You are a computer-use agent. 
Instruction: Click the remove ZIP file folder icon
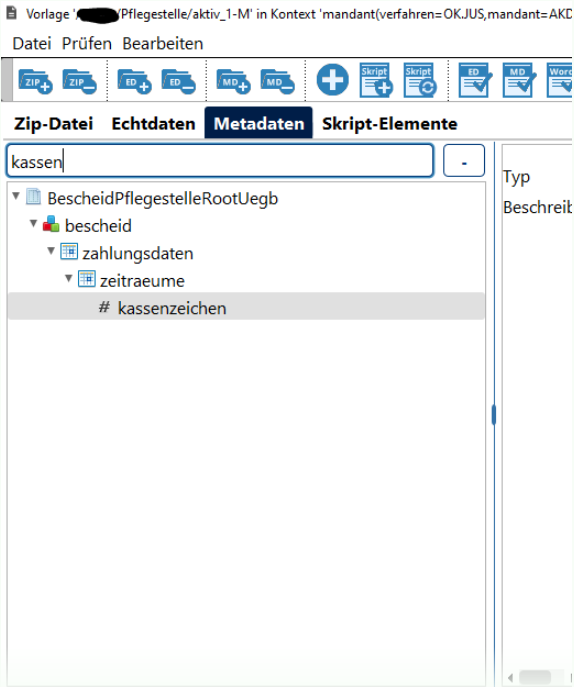[x=80, y=81]
